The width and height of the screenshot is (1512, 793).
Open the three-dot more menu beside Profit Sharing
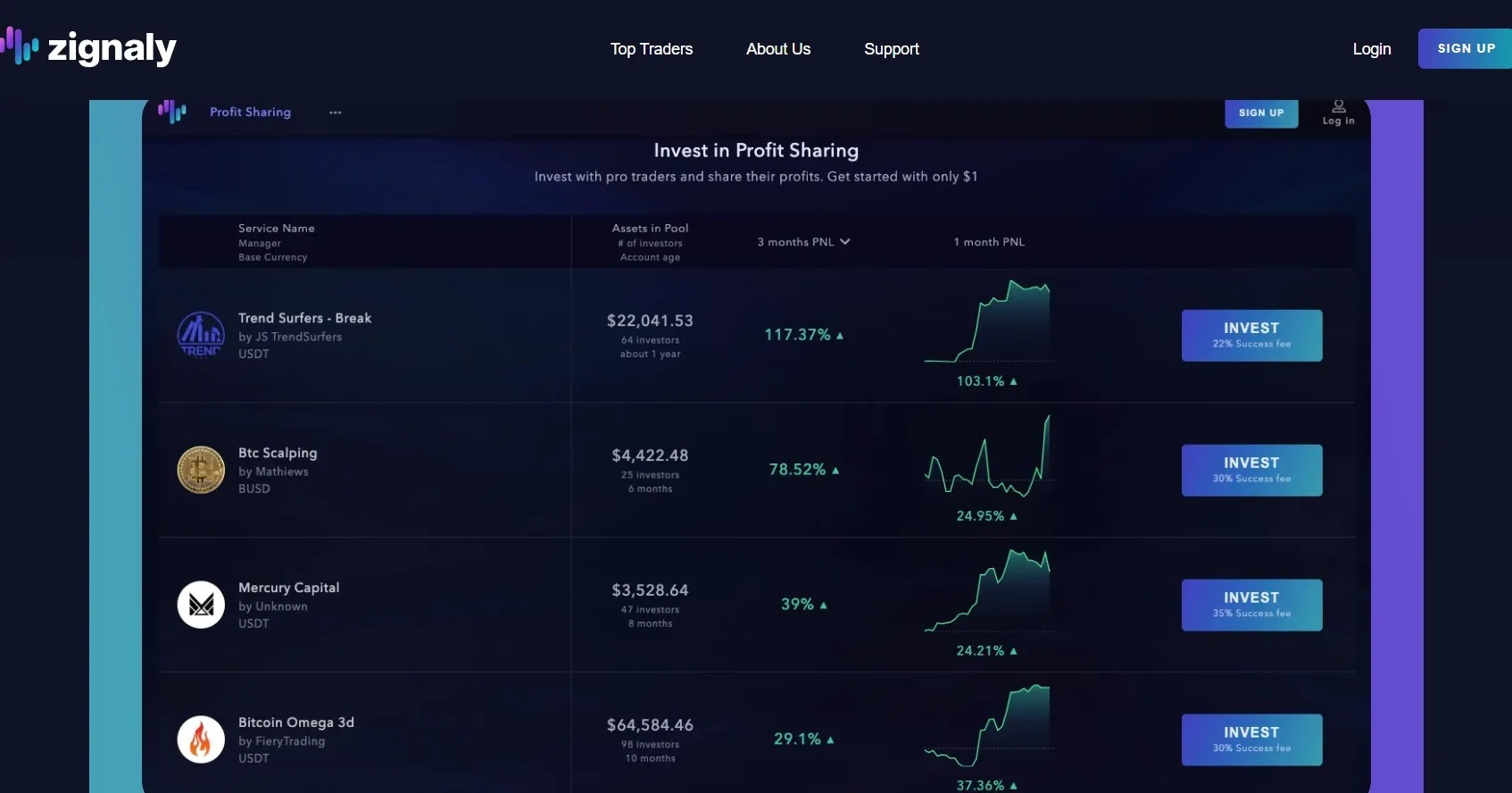336,113
